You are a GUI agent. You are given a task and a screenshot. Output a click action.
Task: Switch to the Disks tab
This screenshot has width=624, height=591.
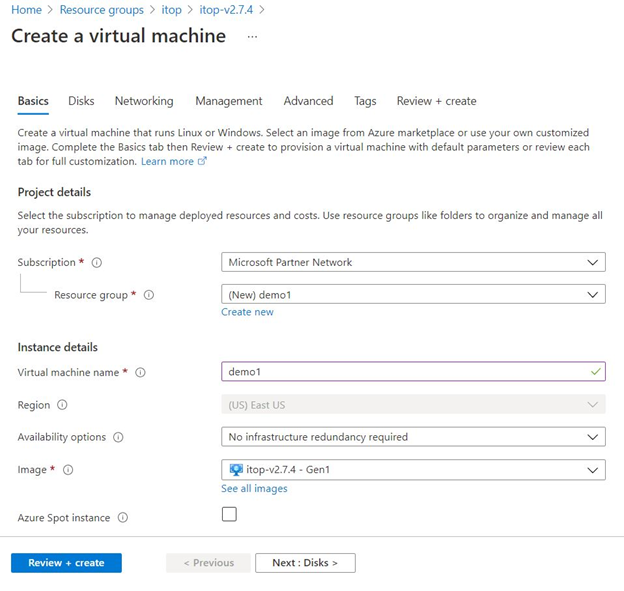click(x=81, y=101)
